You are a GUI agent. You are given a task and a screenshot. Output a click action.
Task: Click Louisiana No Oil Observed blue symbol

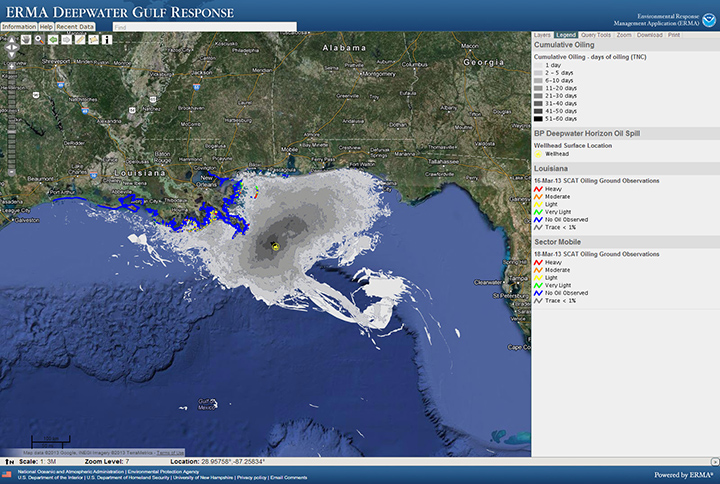point(538,219)
